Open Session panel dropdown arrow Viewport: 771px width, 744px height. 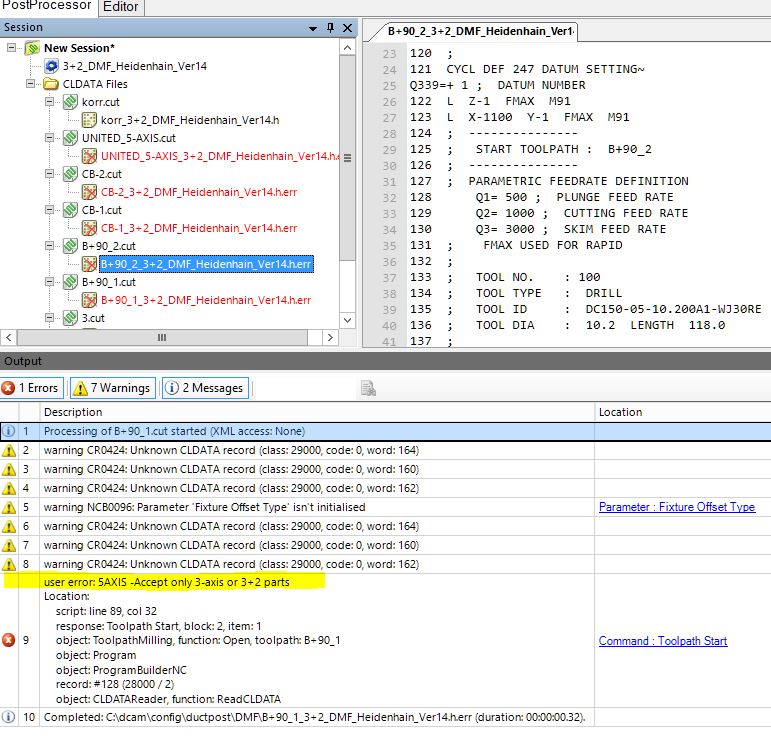coord(313,29)
